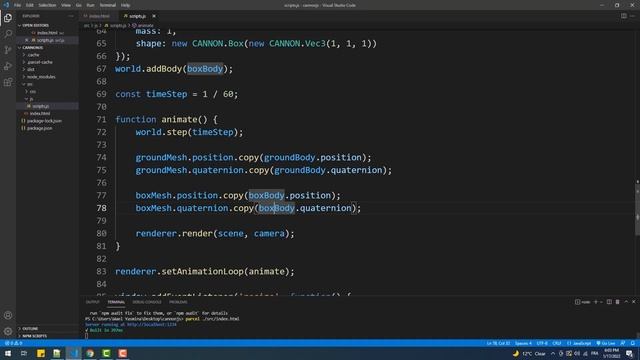640x360 pixels.
Task: Expand the .parcel-cache folder
Action: [x=47, y=62]
